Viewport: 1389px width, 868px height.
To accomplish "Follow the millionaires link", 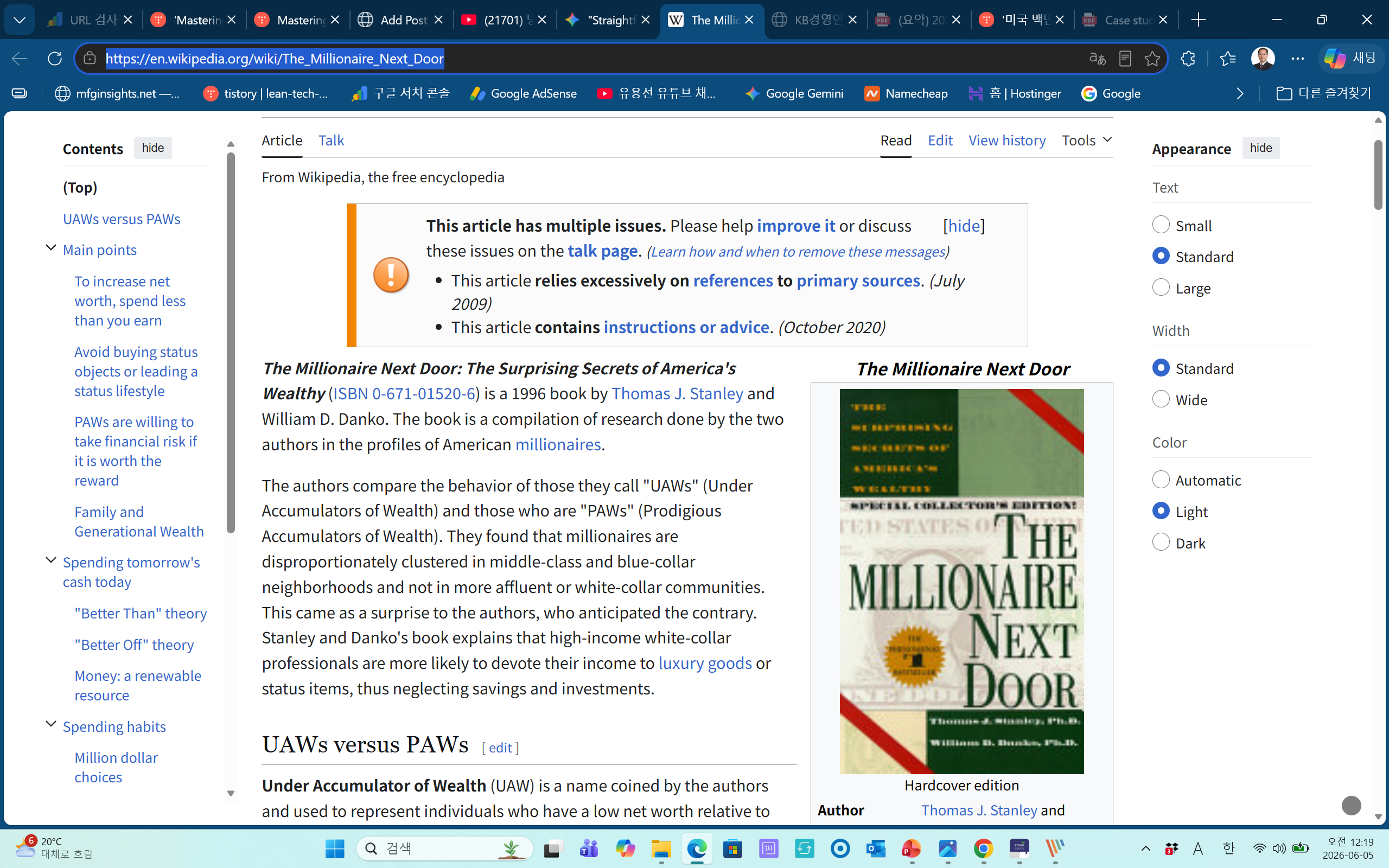I will click(x=558, y=444).
